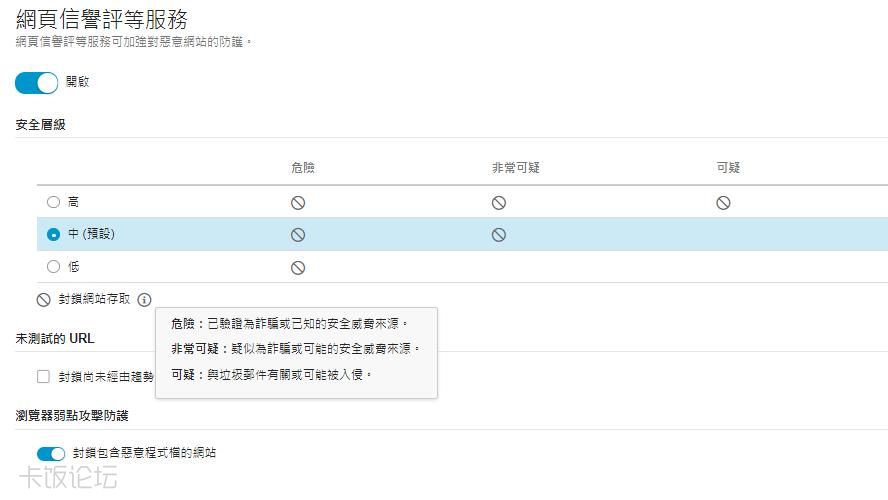This screenshot has height=500, width=888.
Task: Click block icon in 低 row under 危險
Action: pos(298,268)
